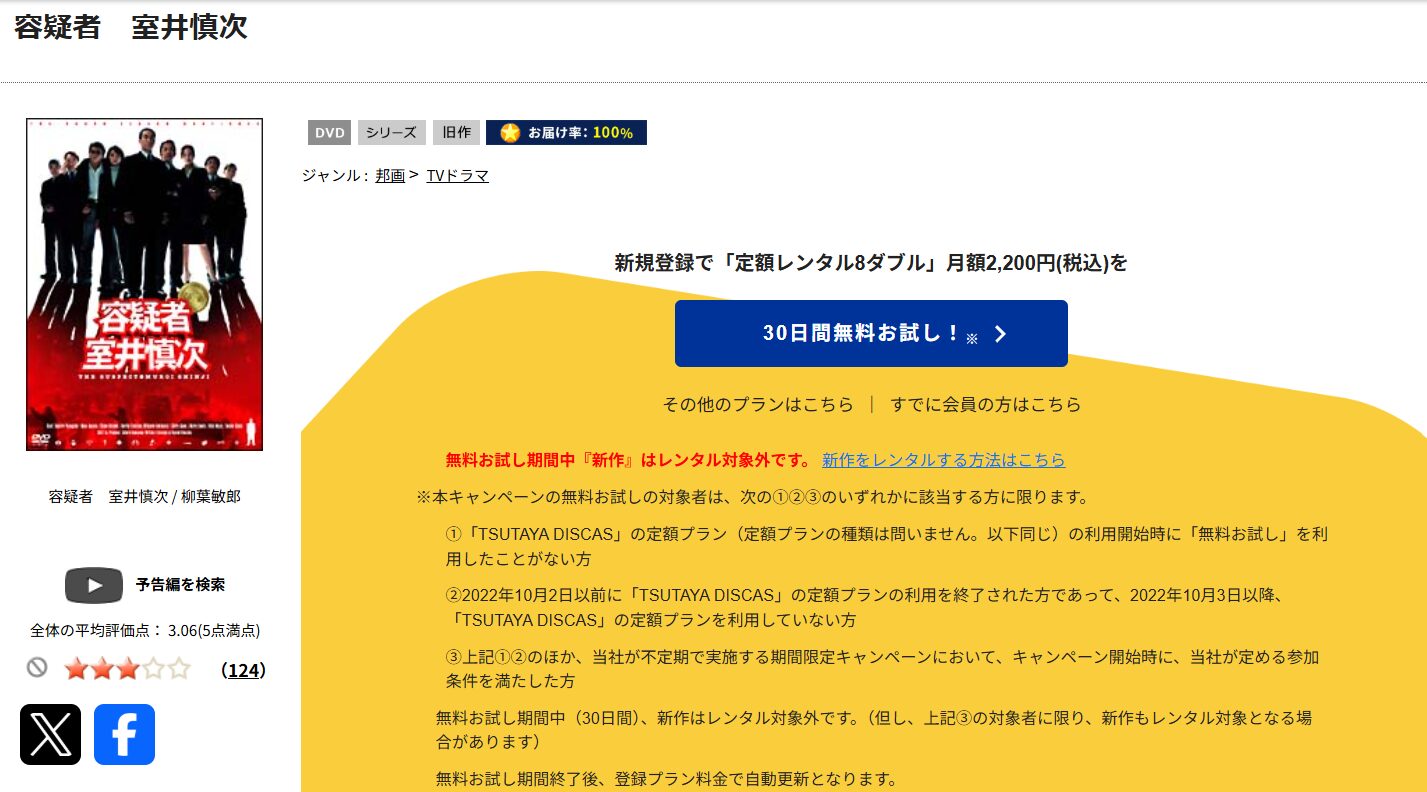The image size is (1427, 792).
Task: Click the clear rating circle icon
Action: pos(37,668)
